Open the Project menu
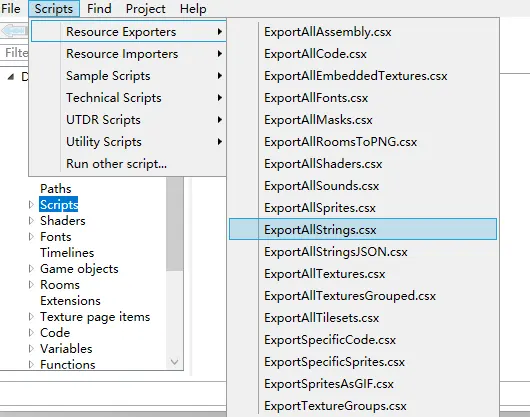Viewport: 530px width, 417px height. point(145,8)
